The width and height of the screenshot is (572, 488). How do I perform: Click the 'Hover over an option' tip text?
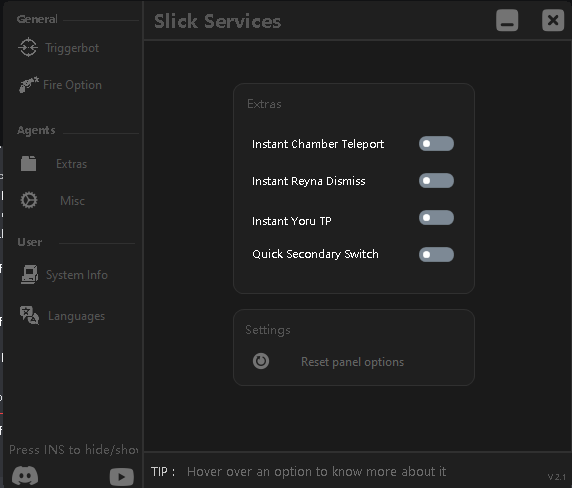[316, 472]
